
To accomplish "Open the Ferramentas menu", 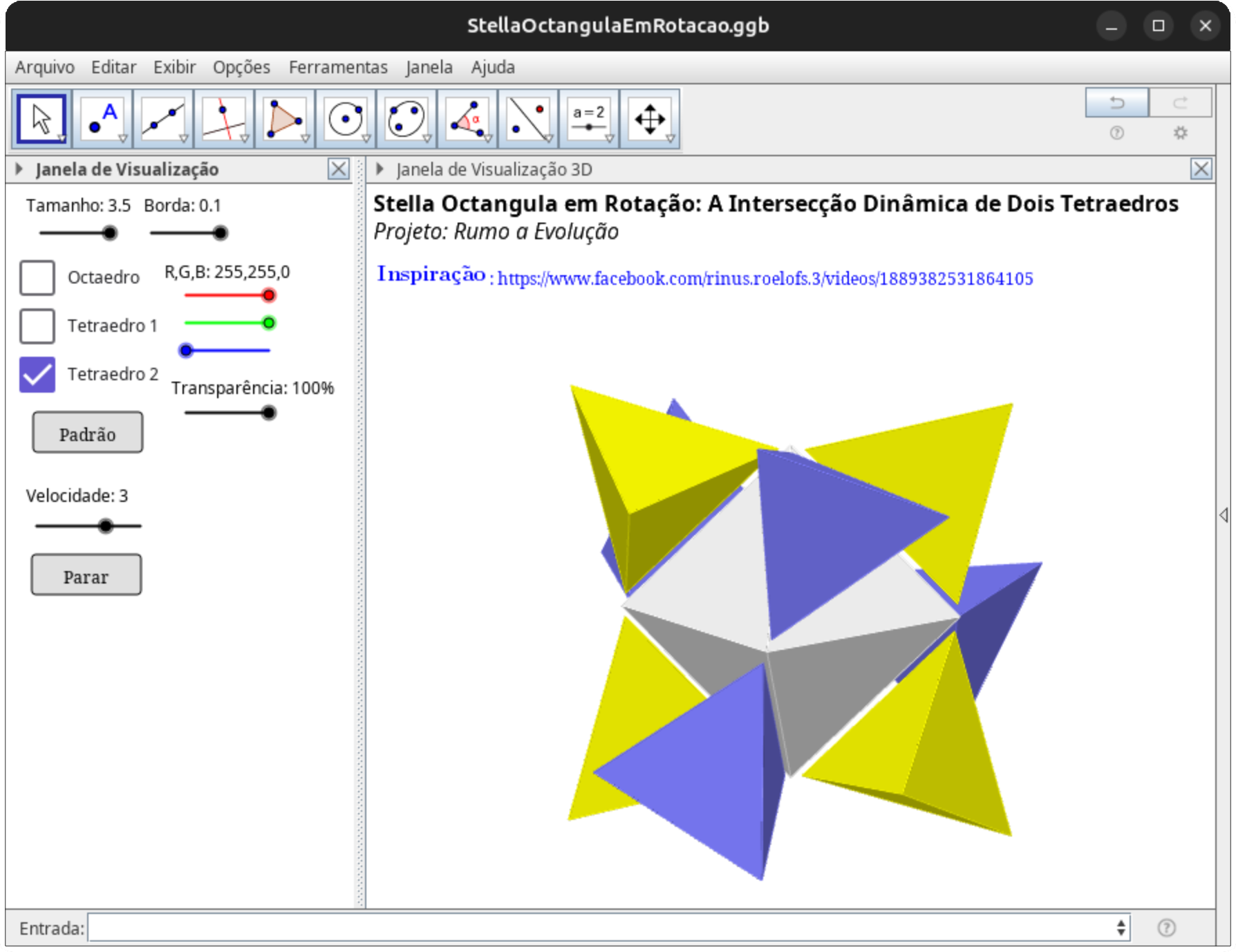I will [x=337, y=67].
